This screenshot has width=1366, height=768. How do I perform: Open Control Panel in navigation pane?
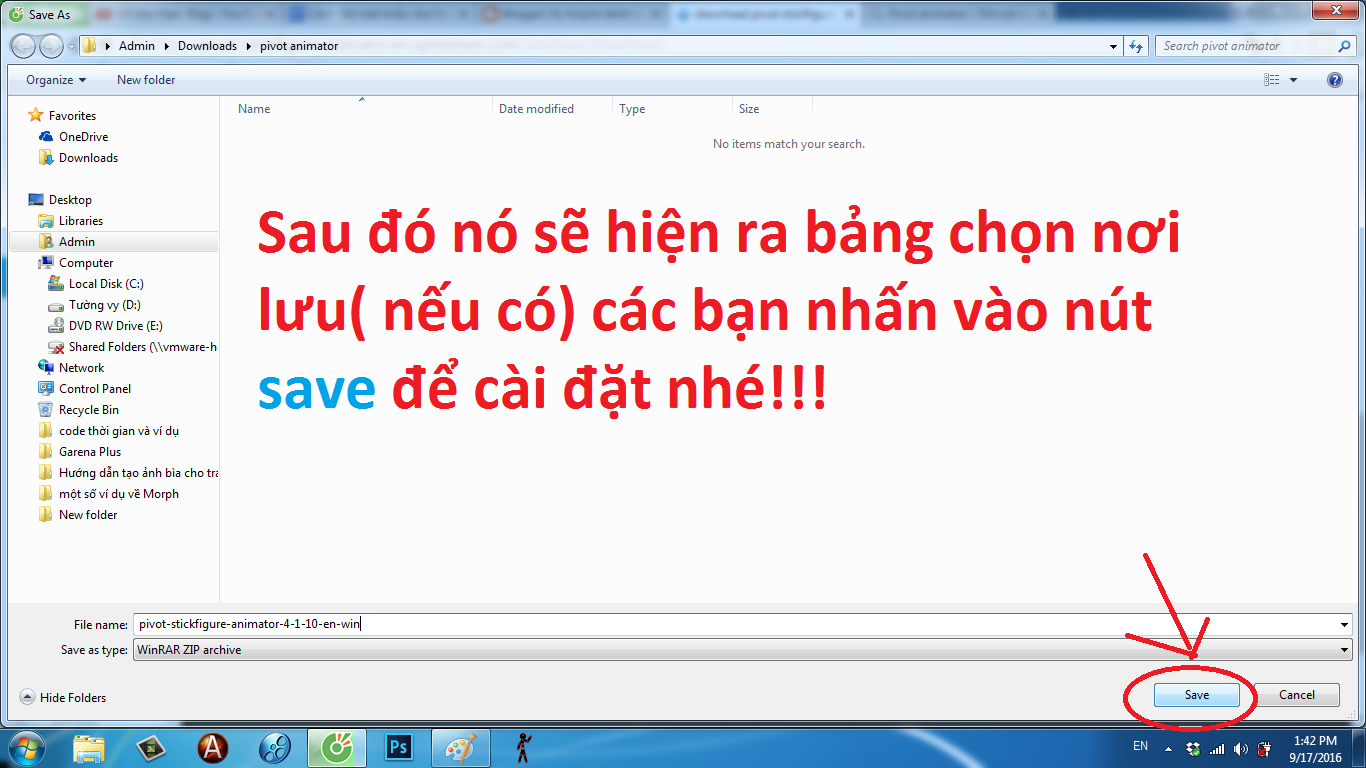point(94,389)
